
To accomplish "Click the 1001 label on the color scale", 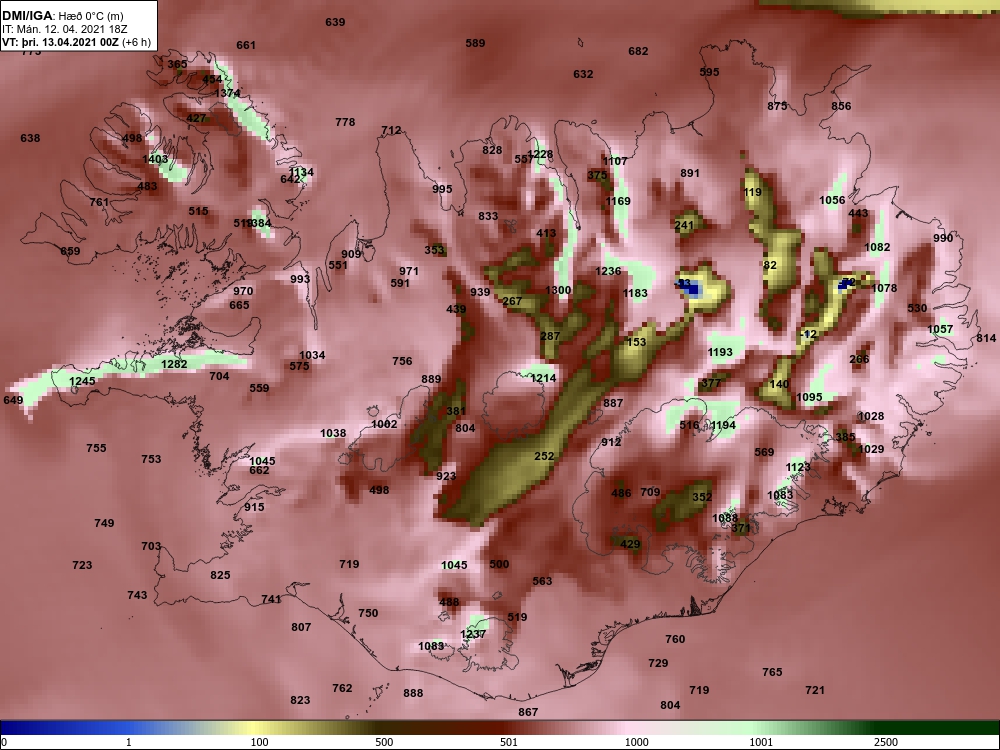I will 761,742.
